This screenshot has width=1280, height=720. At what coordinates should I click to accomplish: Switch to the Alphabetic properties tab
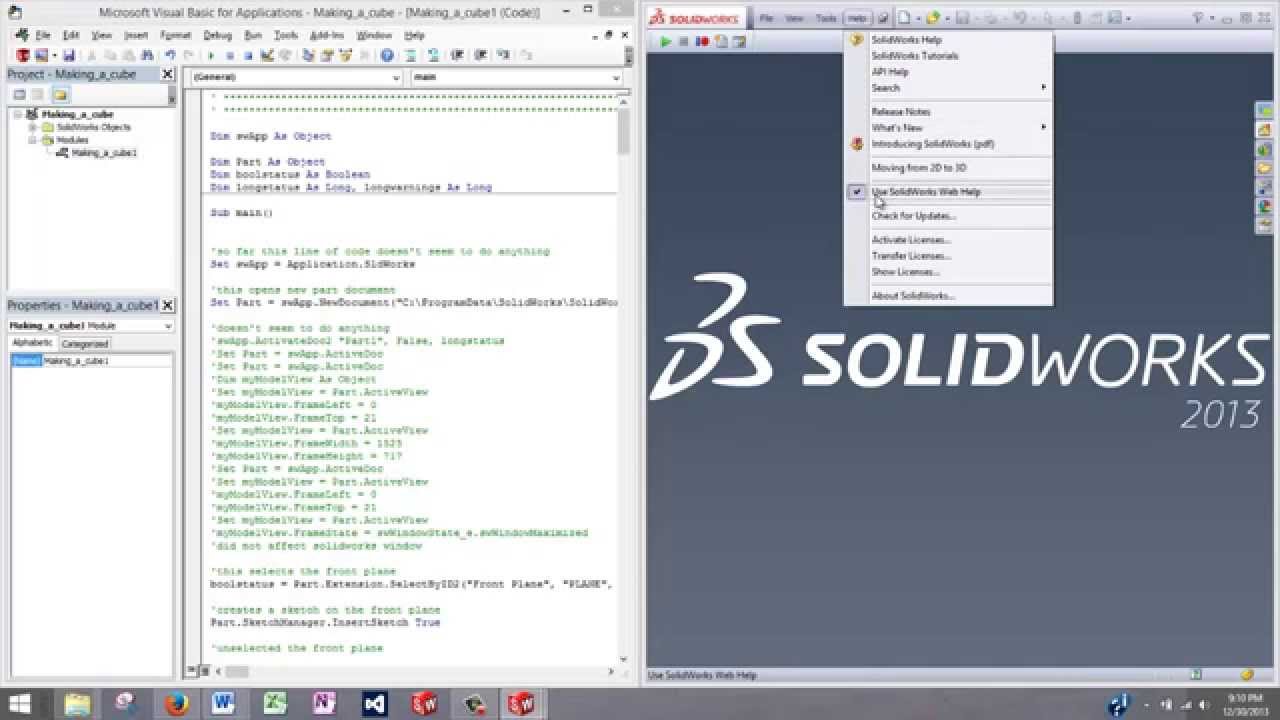point(33,343)
